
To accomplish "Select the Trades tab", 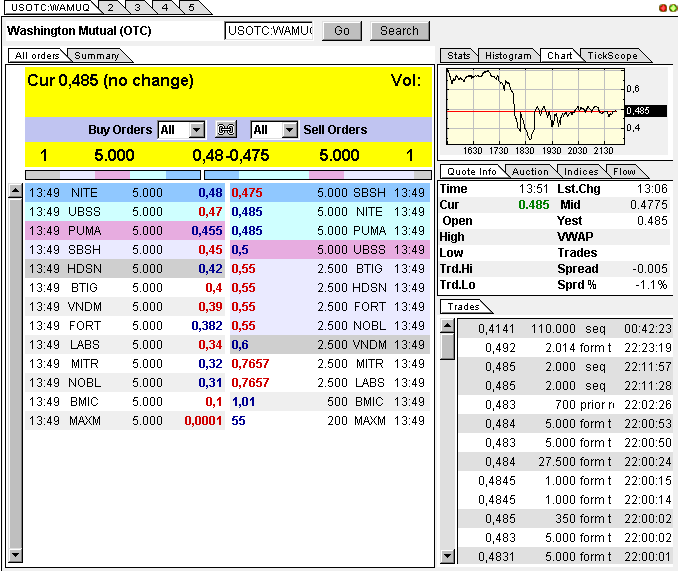I will point(464,306).
